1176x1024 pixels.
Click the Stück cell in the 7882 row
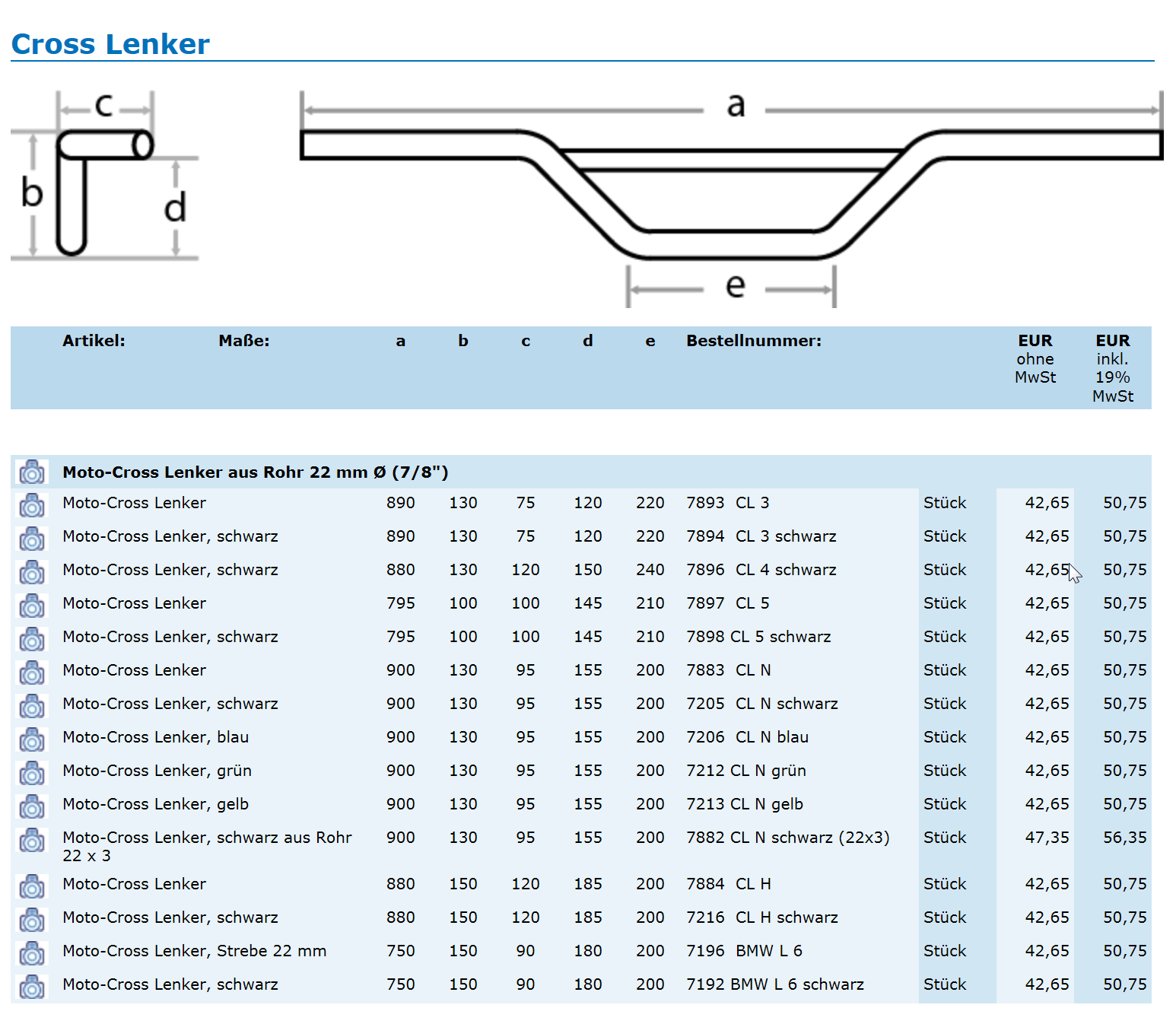click(x=945, y=838)
